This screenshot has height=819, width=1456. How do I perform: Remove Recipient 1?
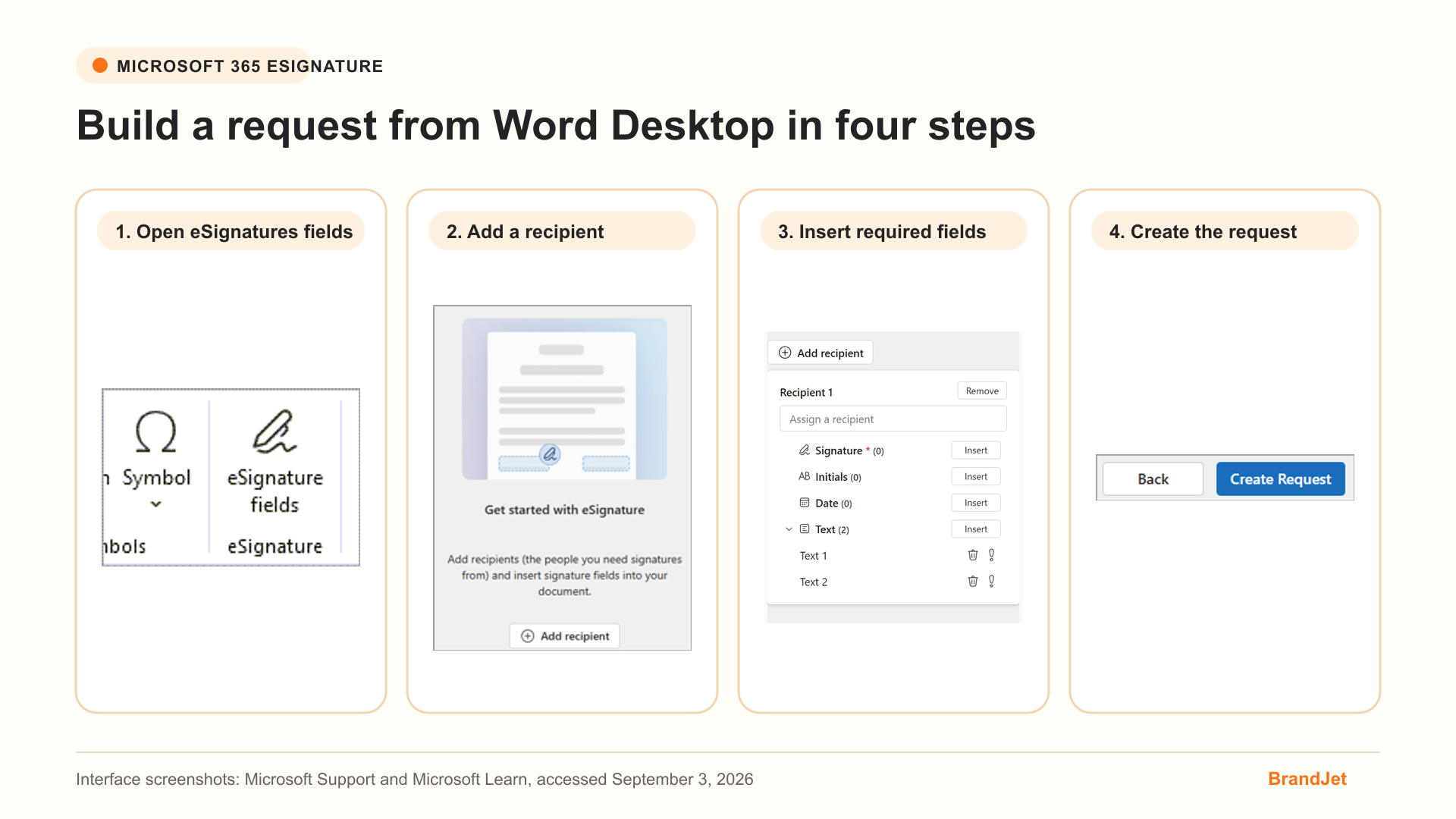[982, 391]
